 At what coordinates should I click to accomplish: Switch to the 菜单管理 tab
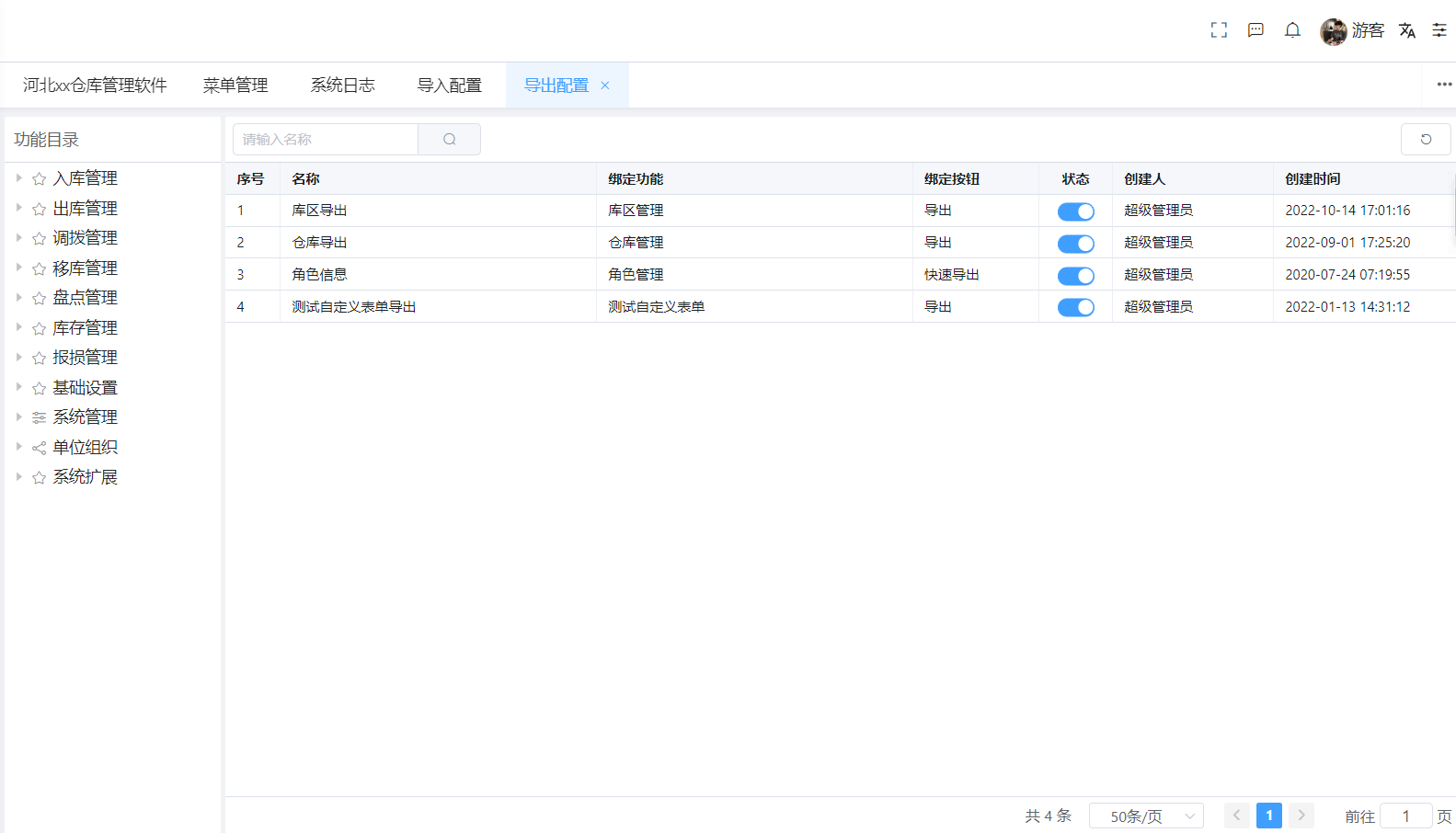pyautogui.click(x=235, y=86)
